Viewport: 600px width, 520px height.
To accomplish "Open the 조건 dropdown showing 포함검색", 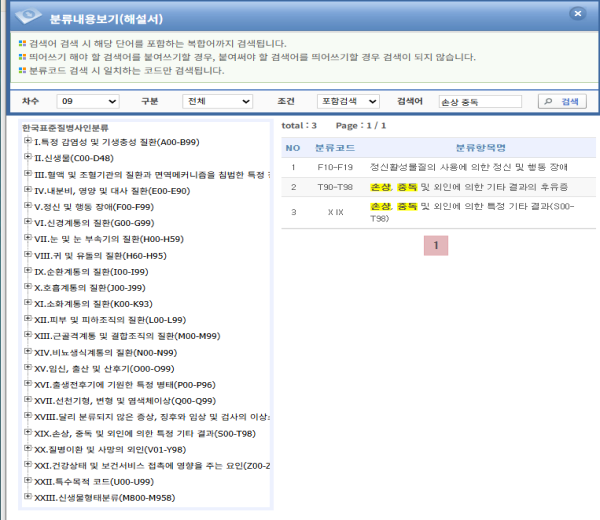I will 348,101.
